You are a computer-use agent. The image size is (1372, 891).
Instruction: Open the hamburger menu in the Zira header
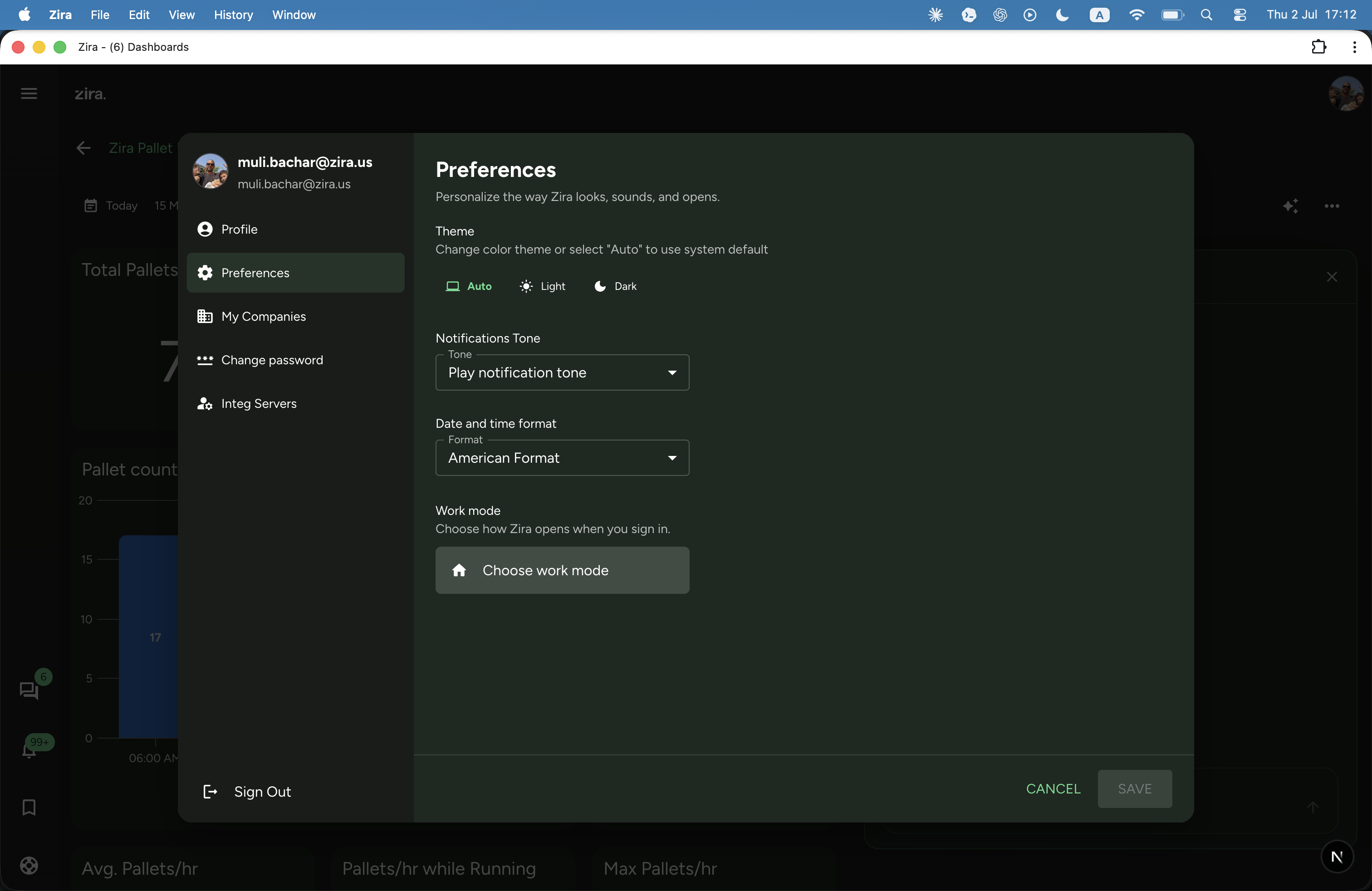(x=29, y=93)
